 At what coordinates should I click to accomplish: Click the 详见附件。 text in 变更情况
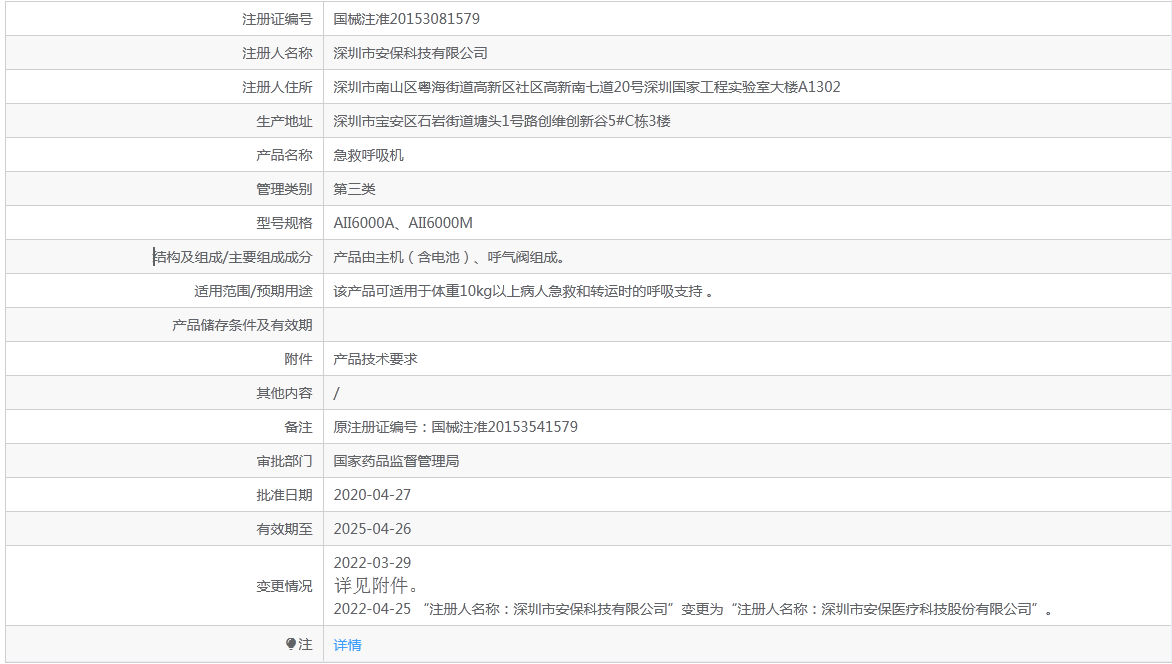(376, 585)
